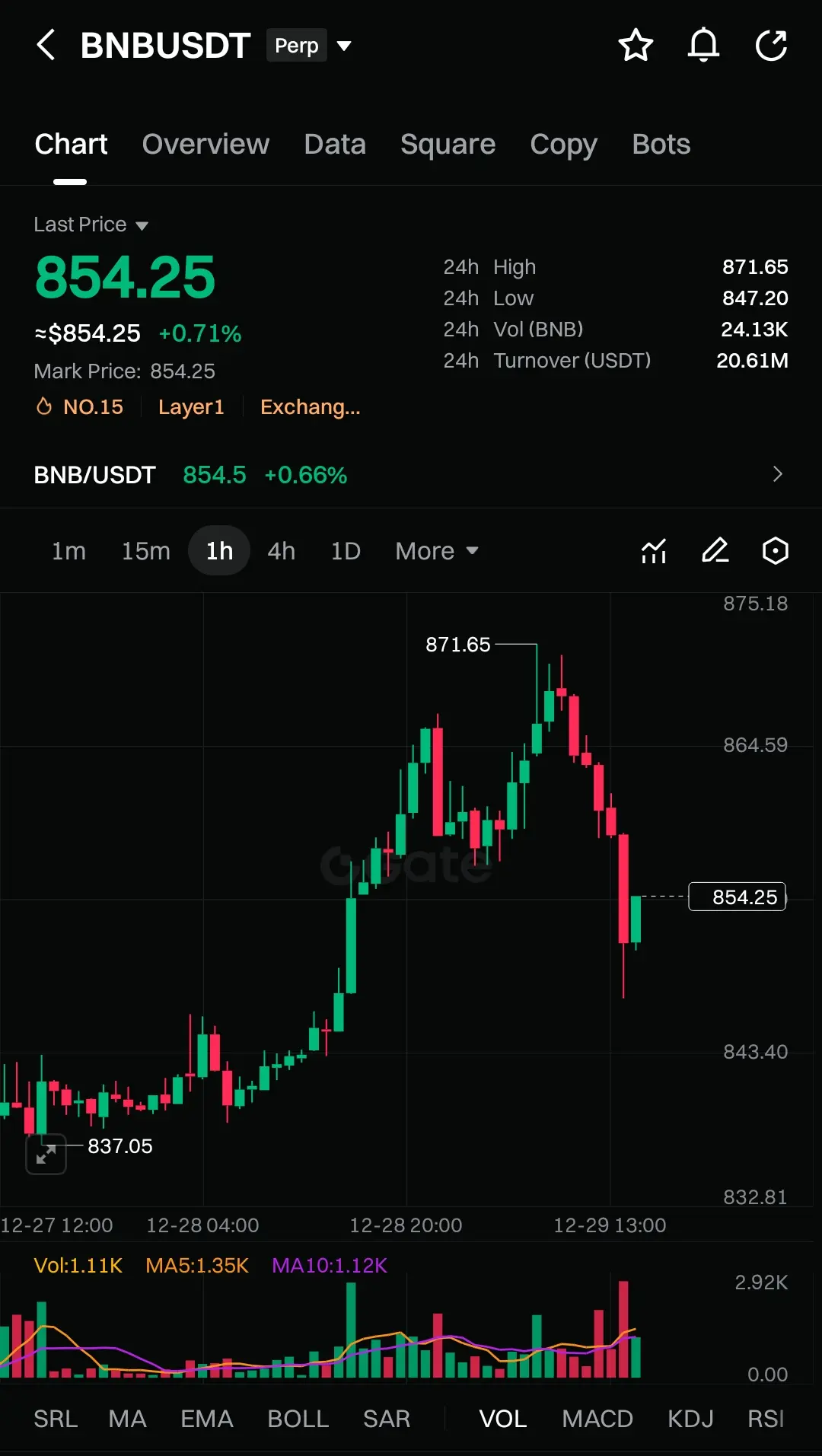Screen dimensions: 822x1456
Task: Tap MA10:1.12K label
Action: pos(330,1266)
